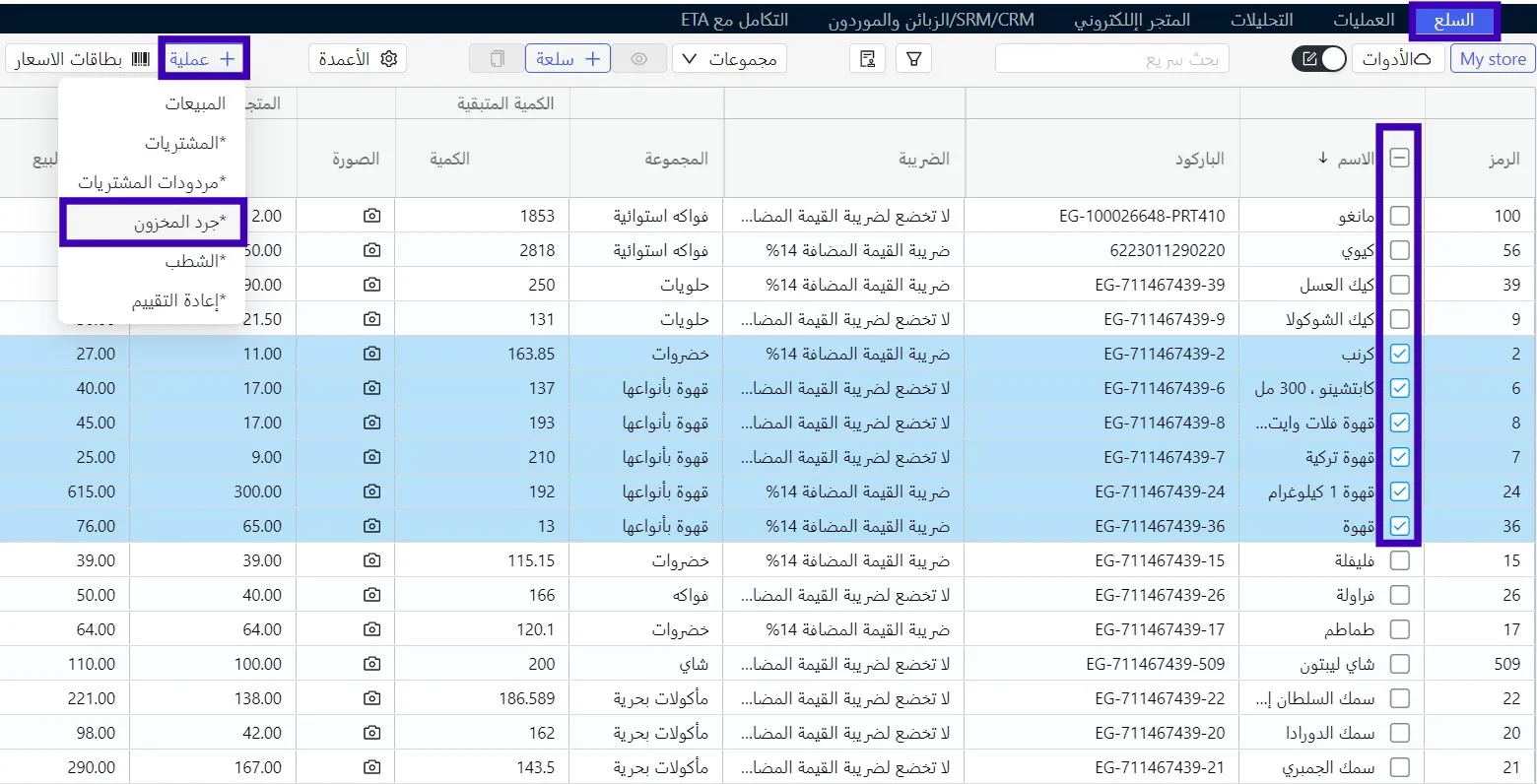Select مردودات المشتريات menu entry
This screenshot has width=1537, height=784.
click(152, 182)
